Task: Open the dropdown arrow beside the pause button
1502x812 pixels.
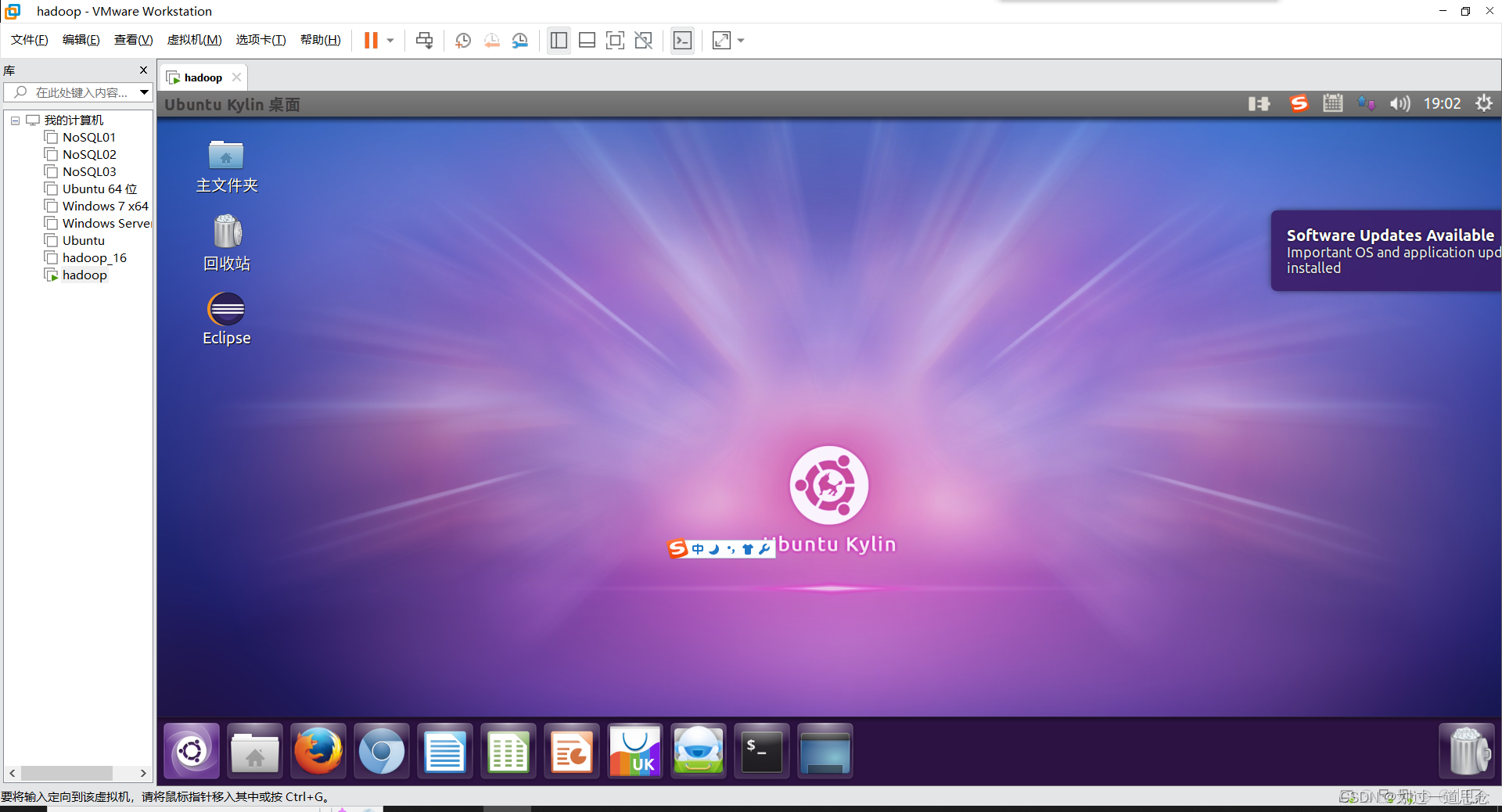Action: click(390, 40)
